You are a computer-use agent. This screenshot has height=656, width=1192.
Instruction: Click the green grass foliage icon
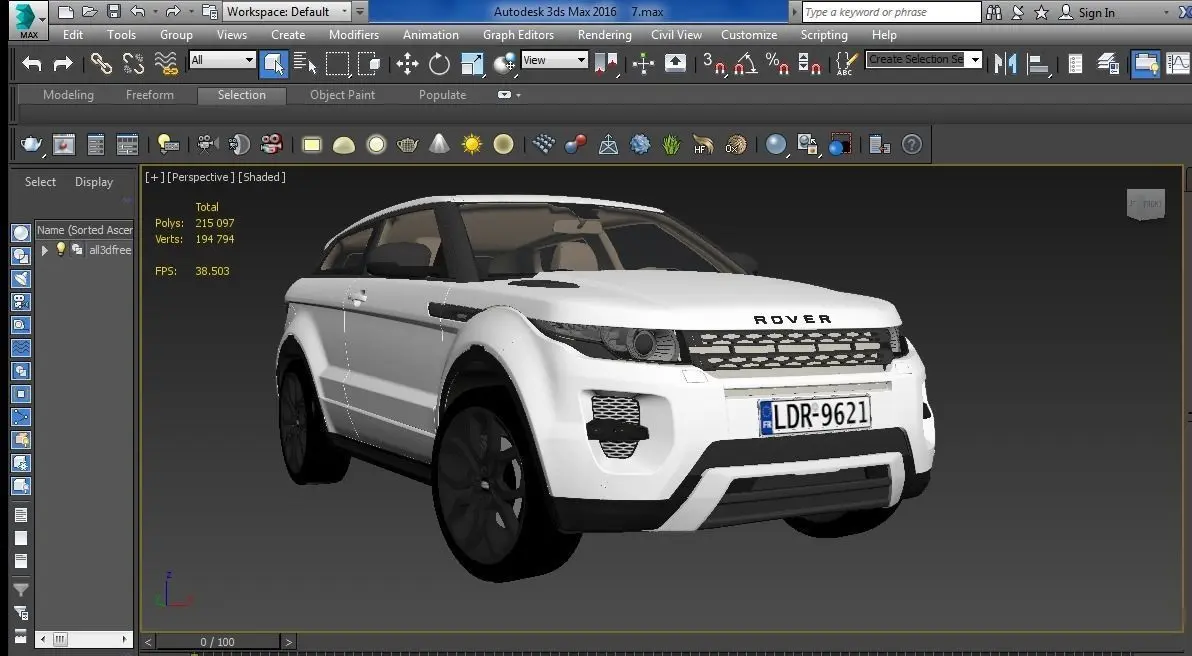tap(671, 144)
